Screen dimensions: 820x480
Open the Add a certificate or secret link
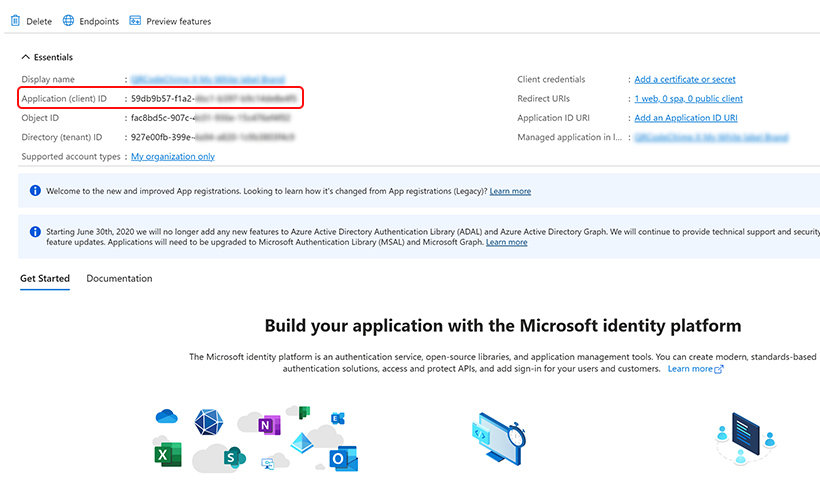point(685,79)
